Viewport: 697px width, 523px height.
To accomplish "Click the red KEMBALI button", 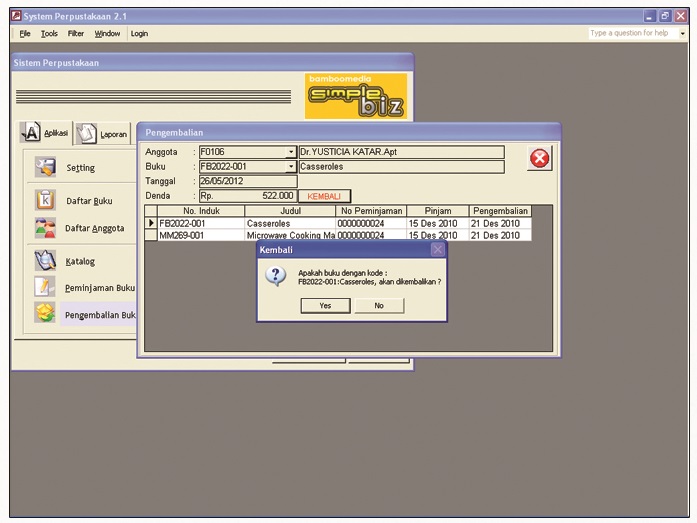I will (324, 196).
